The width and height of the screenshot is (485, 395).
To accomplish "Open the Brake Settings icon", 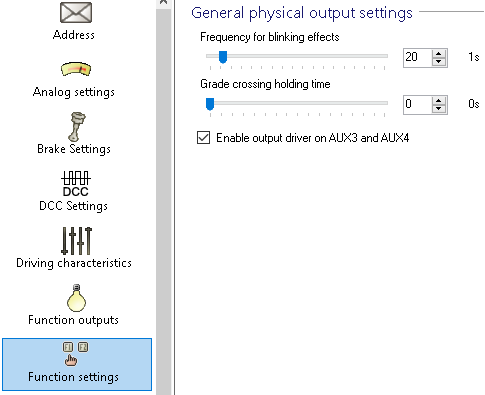I will pyautogui.click(x=77, y=127).
